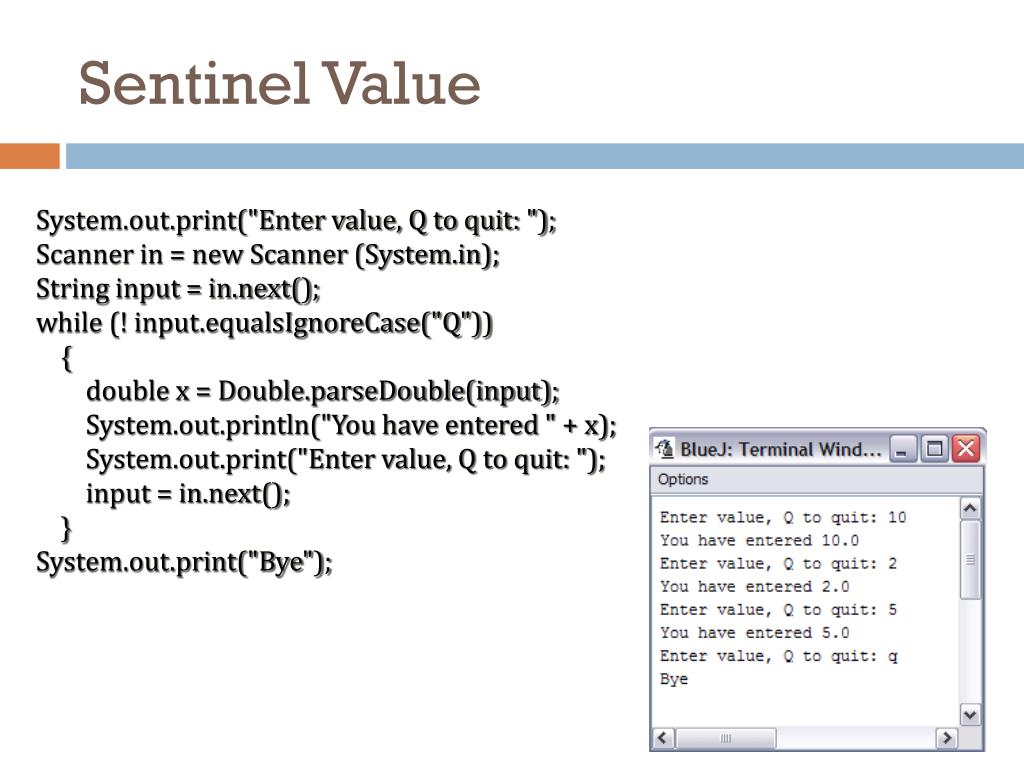This screenshot has height=768, width=1024.
Task: Click the while loop condition code line
Action: 264,323
